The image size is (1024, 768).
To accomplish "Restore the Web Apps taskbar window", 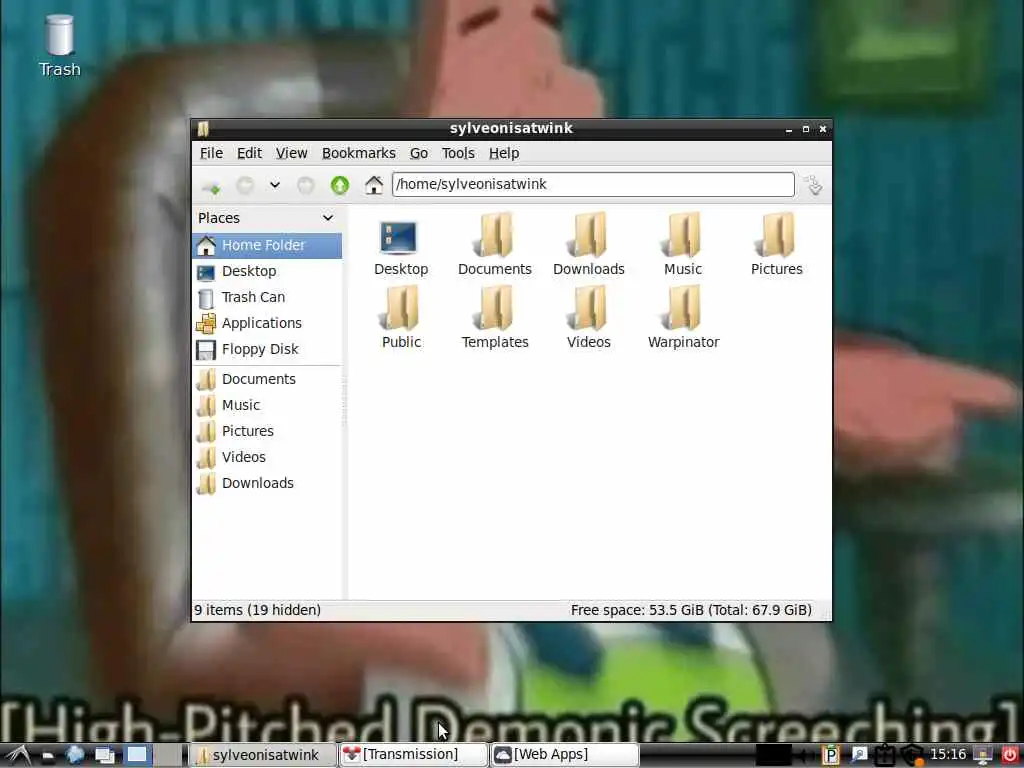I will click(x=564, y=755).
